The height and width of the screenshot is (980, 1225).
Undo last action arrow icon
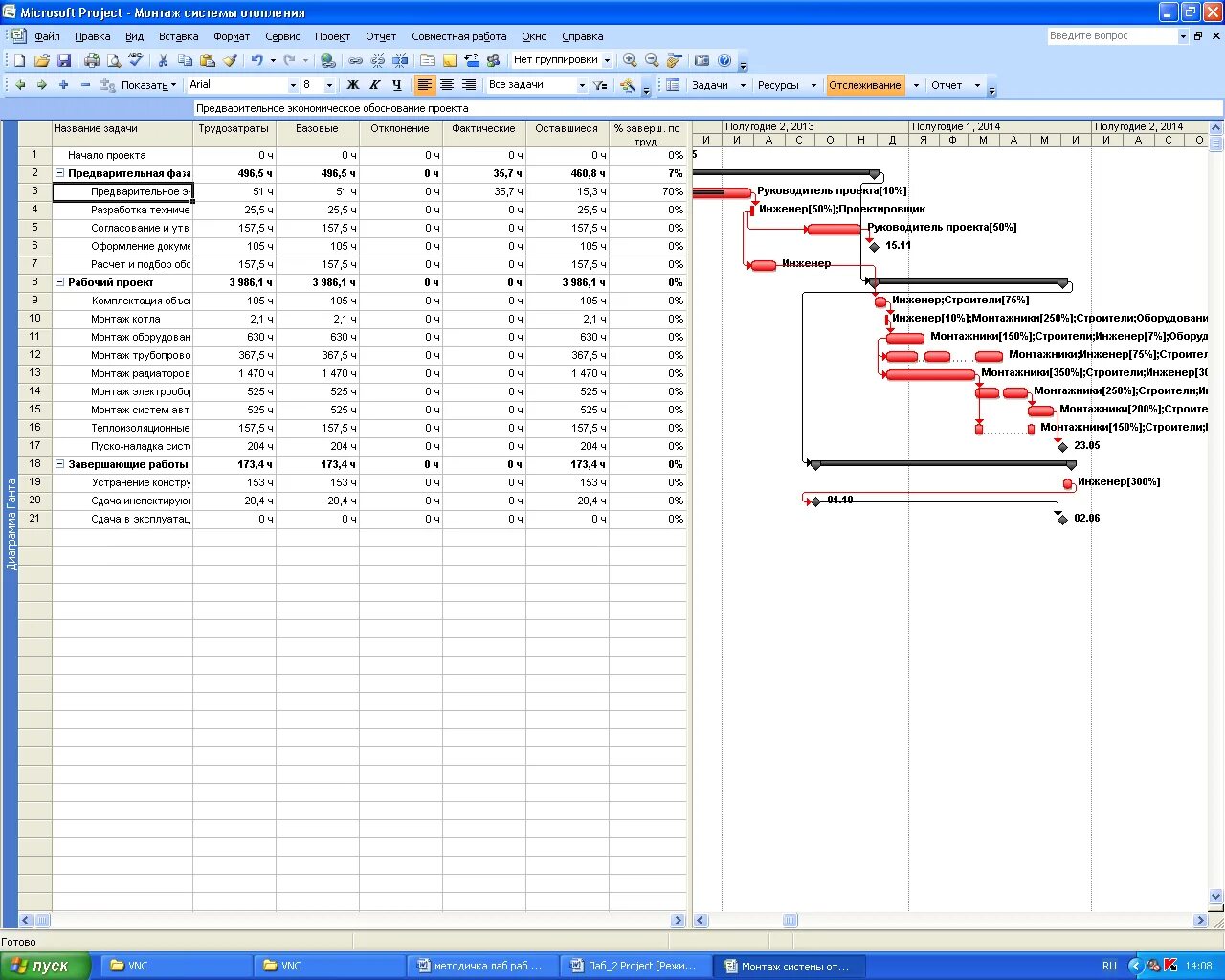[256, 60]
